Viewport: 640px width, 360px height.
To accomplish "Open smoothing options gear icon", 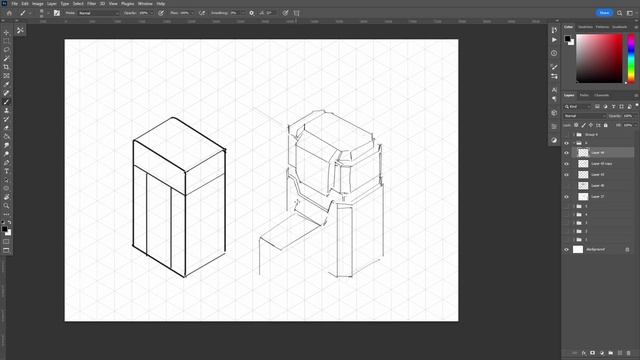I will [252, 13].
